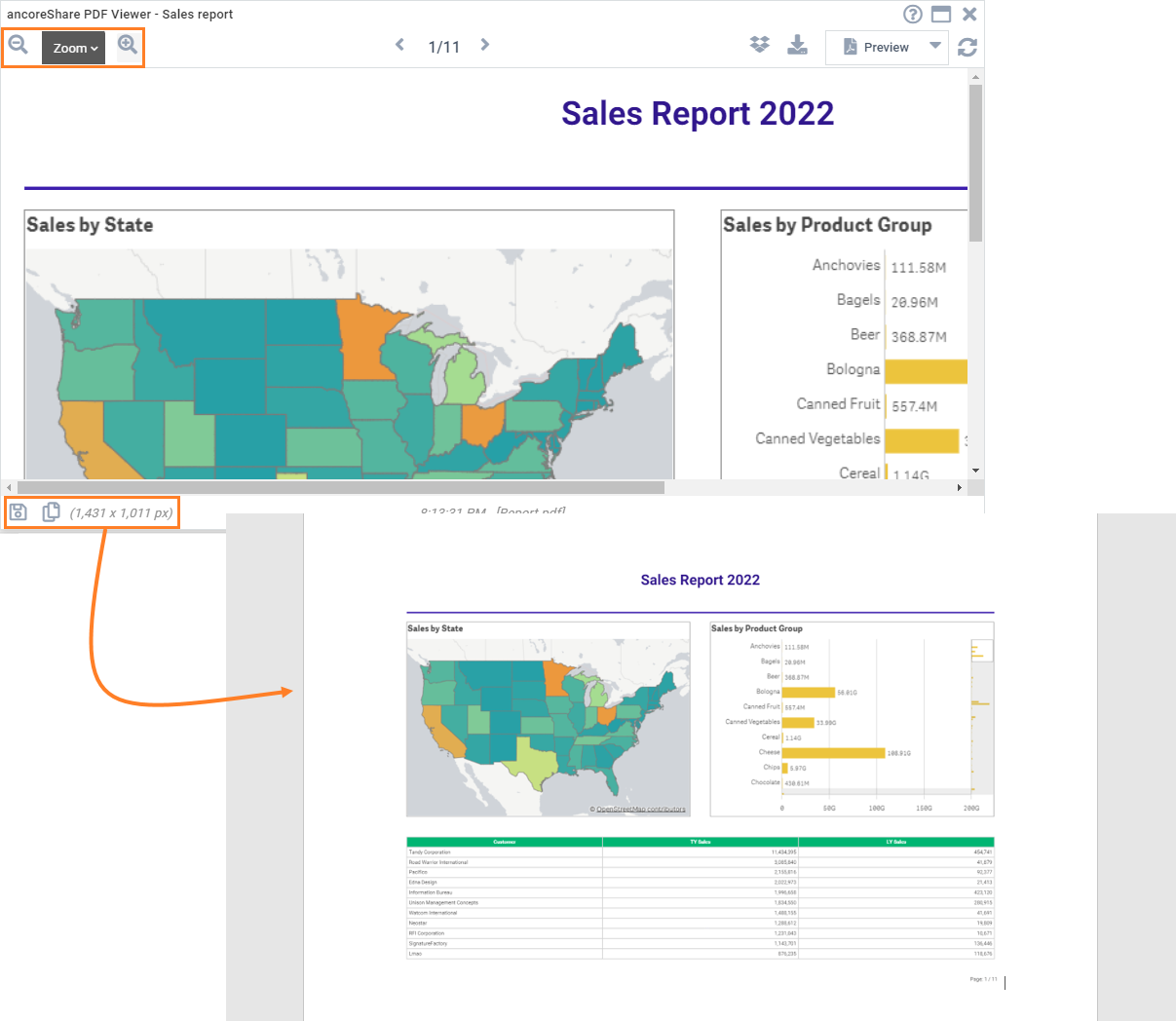Select the Bagels label in viewer chart

tap(858, 300)
